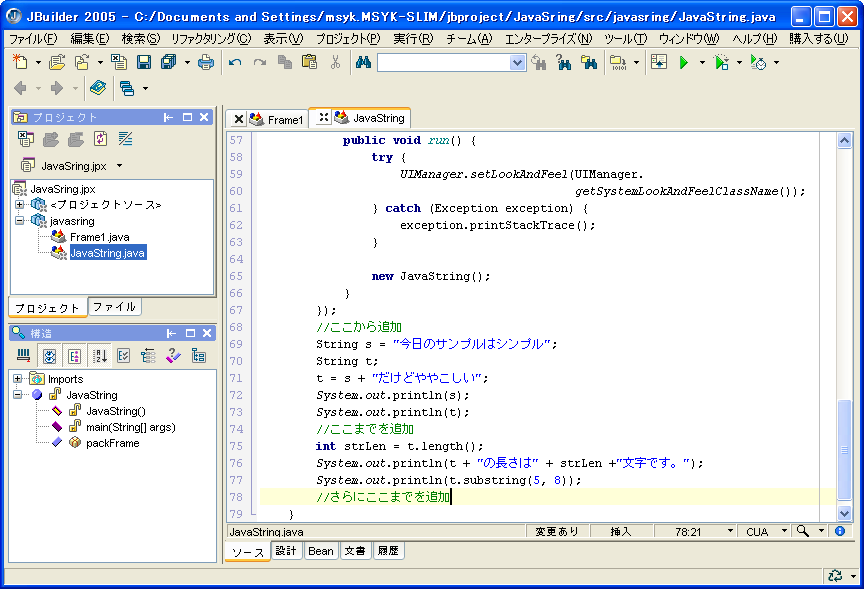Switch to the 設計 tab below the editor
The image size is (864, 589).
click(286, 551)
